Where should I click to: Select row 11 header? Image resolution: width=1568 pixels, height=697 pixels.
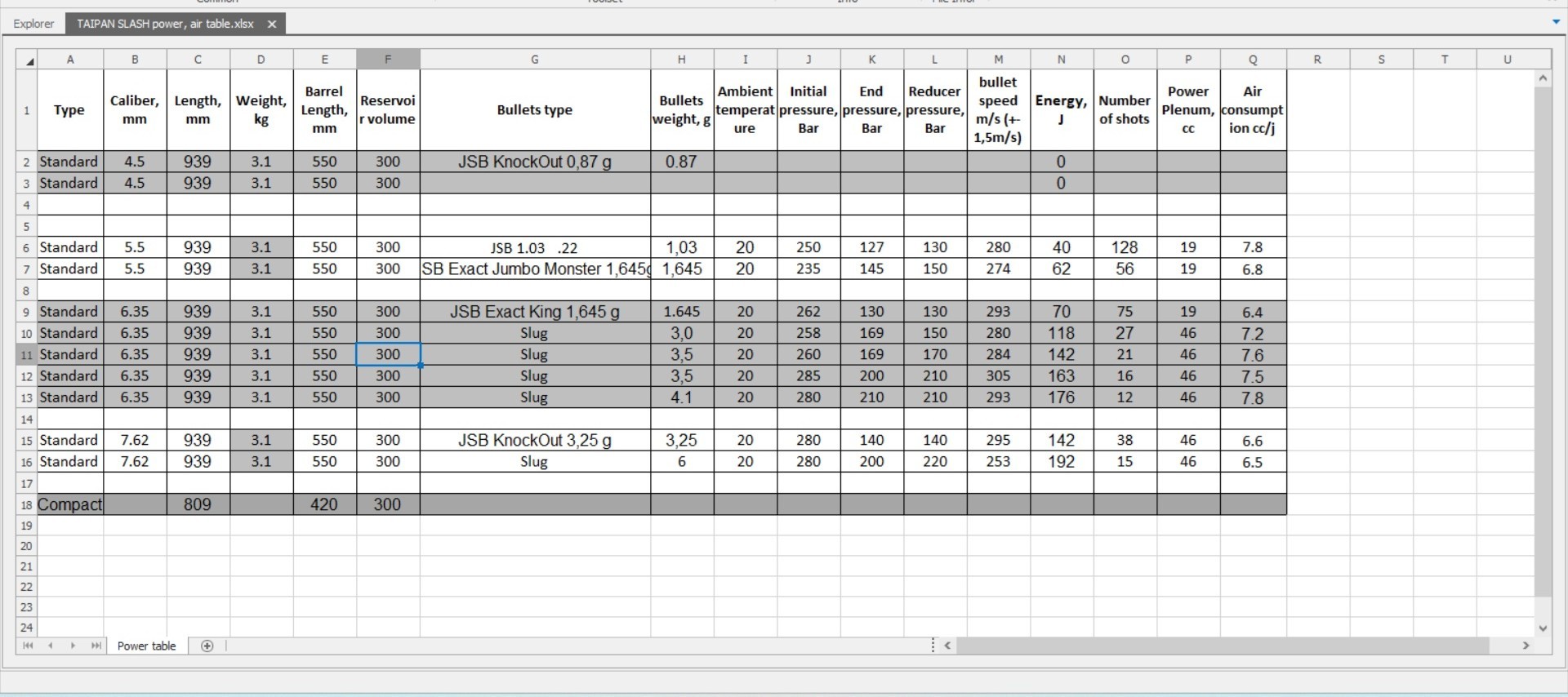[x=27, y=354]
